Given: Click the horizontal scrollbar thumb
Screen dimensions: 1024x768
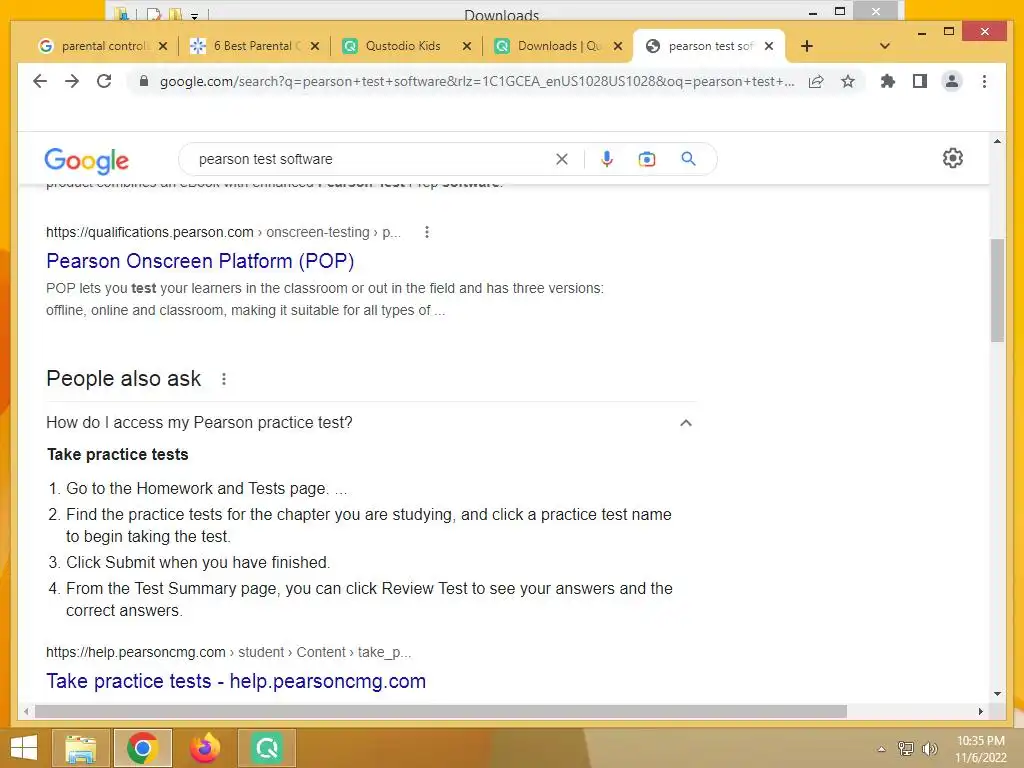Looking at the screenshot, I should tap(441, 711).
